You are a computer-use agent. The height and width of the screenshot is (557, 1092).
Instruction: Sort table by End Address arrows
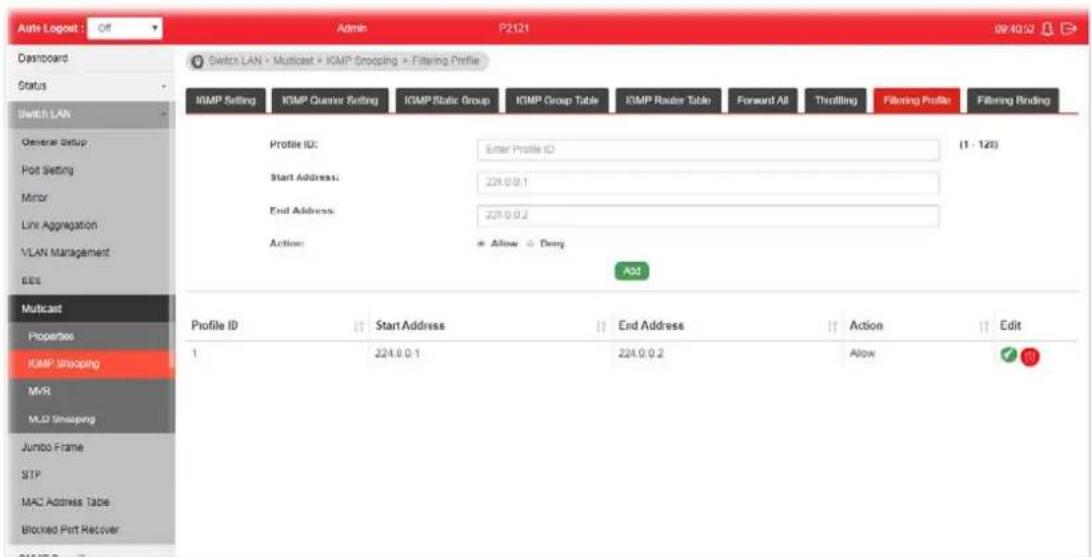(832, 326)
